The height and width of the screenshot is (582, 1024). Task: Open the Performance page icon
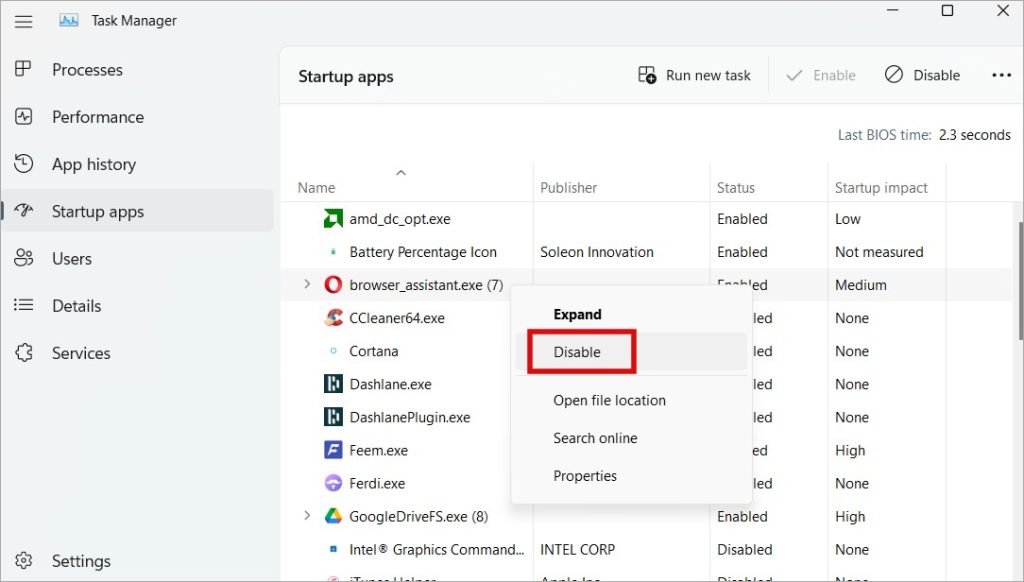24,117
